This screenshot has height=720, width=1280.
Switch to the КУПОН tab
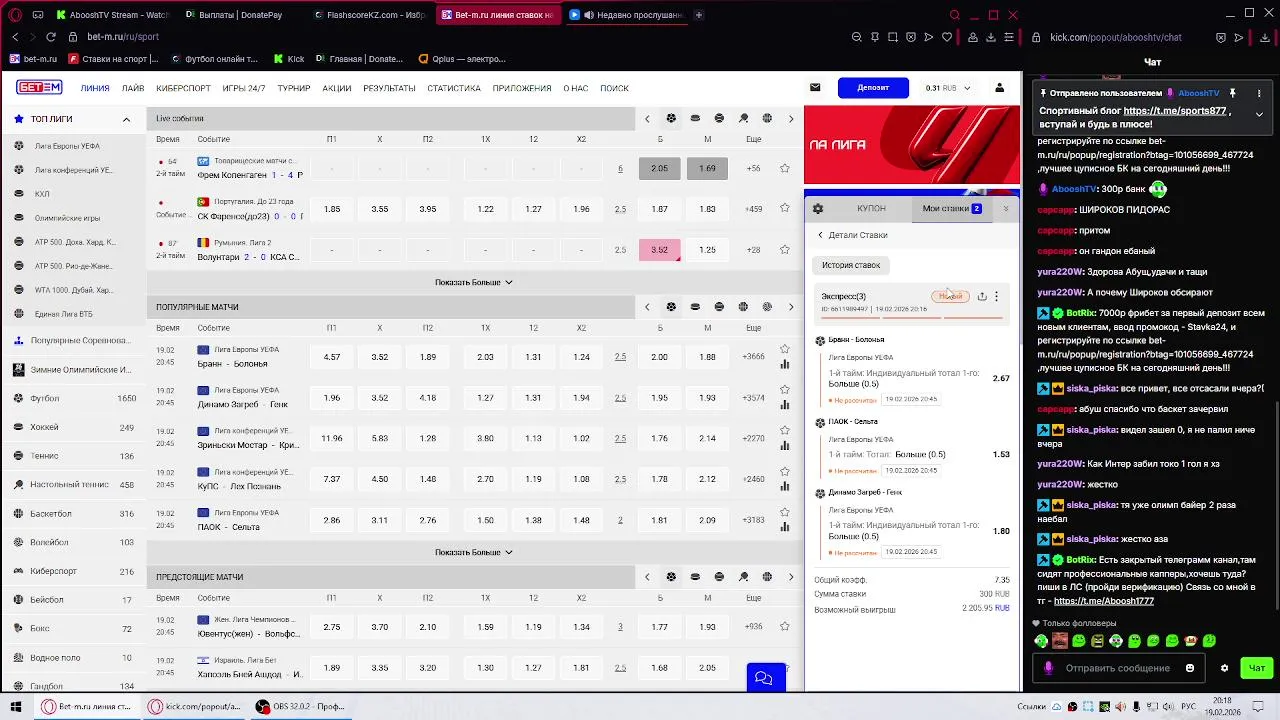(x=871, y=209)
